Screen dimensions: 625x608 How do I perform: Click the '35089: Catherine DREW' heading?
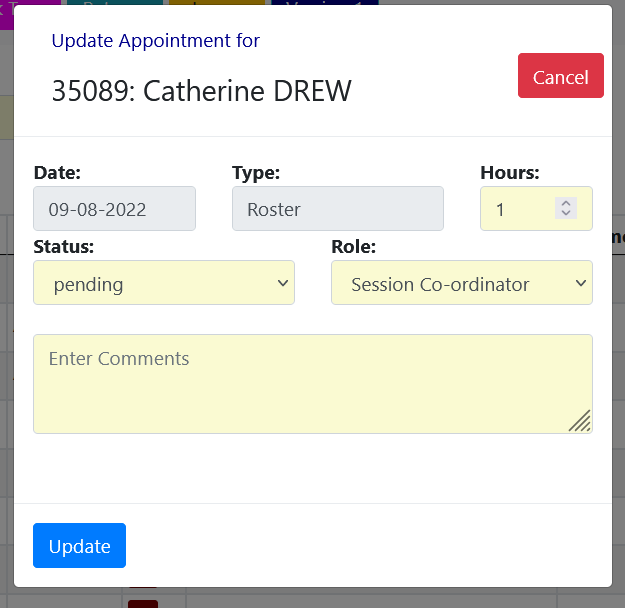pyautogui.click(x=201, y=91)
